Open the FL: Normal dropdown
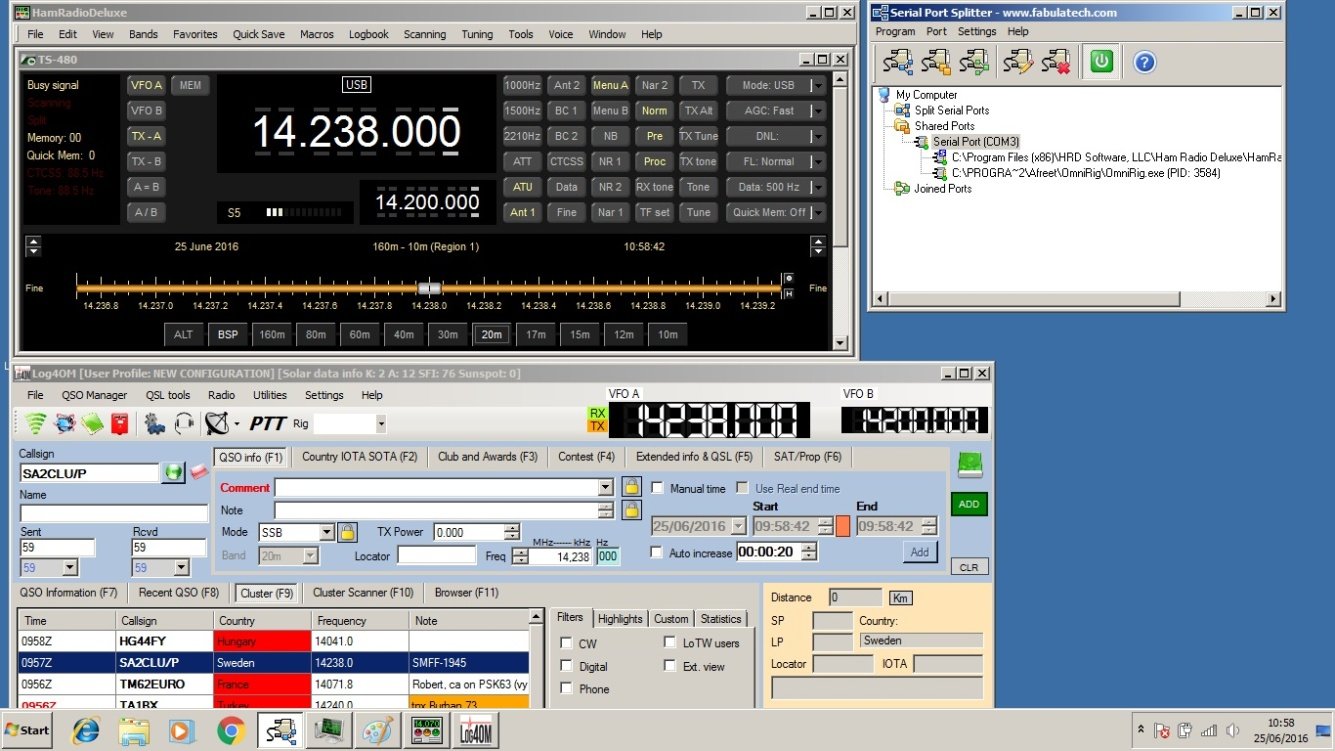Screen dimensions: 1335x751 (817, 161)
